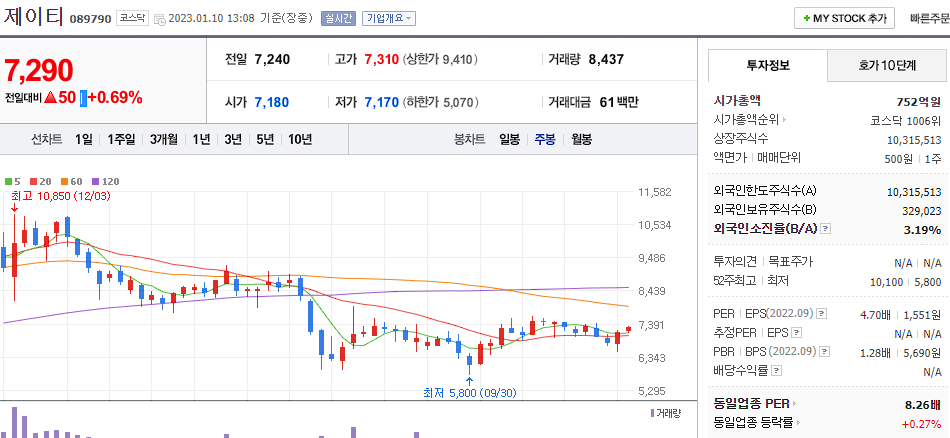This screenshot has height=438, width=950.
Task: Click the 외국인보유주식수 value 329,023
Action: 922,210
